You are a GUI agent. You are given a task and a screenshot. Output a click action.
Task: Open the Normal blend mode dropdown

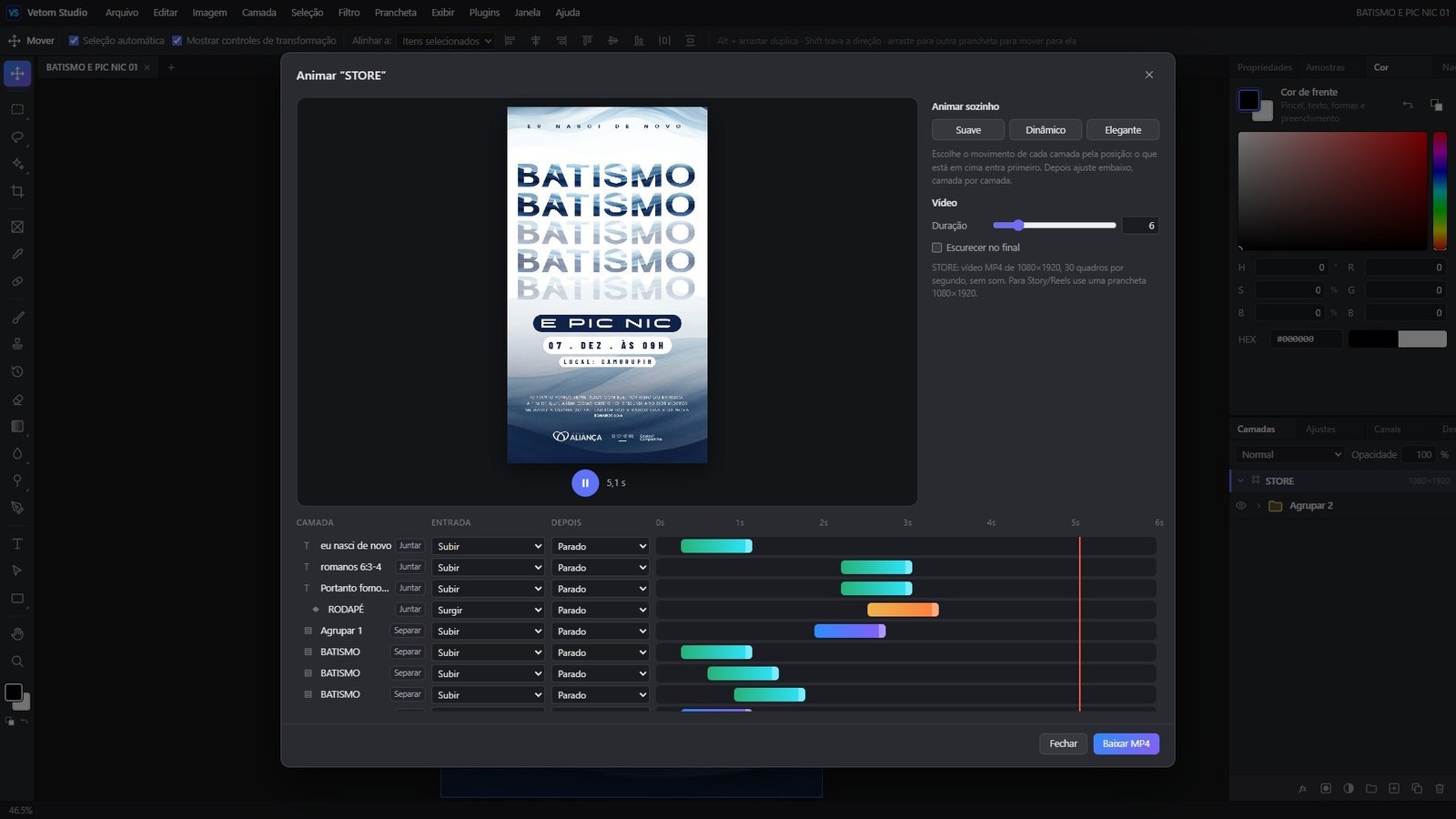pos(1289,454)
